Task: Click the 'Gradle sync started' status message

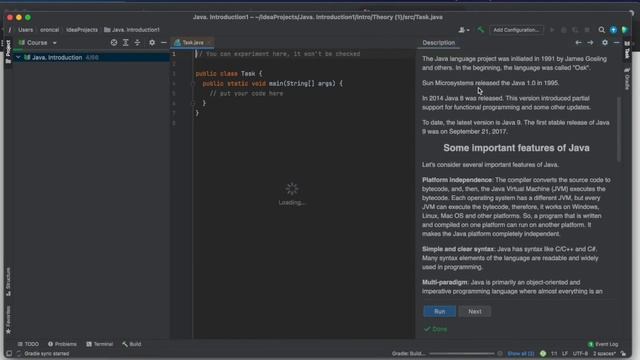Action: pyautogui.click(x=47, y=353)
